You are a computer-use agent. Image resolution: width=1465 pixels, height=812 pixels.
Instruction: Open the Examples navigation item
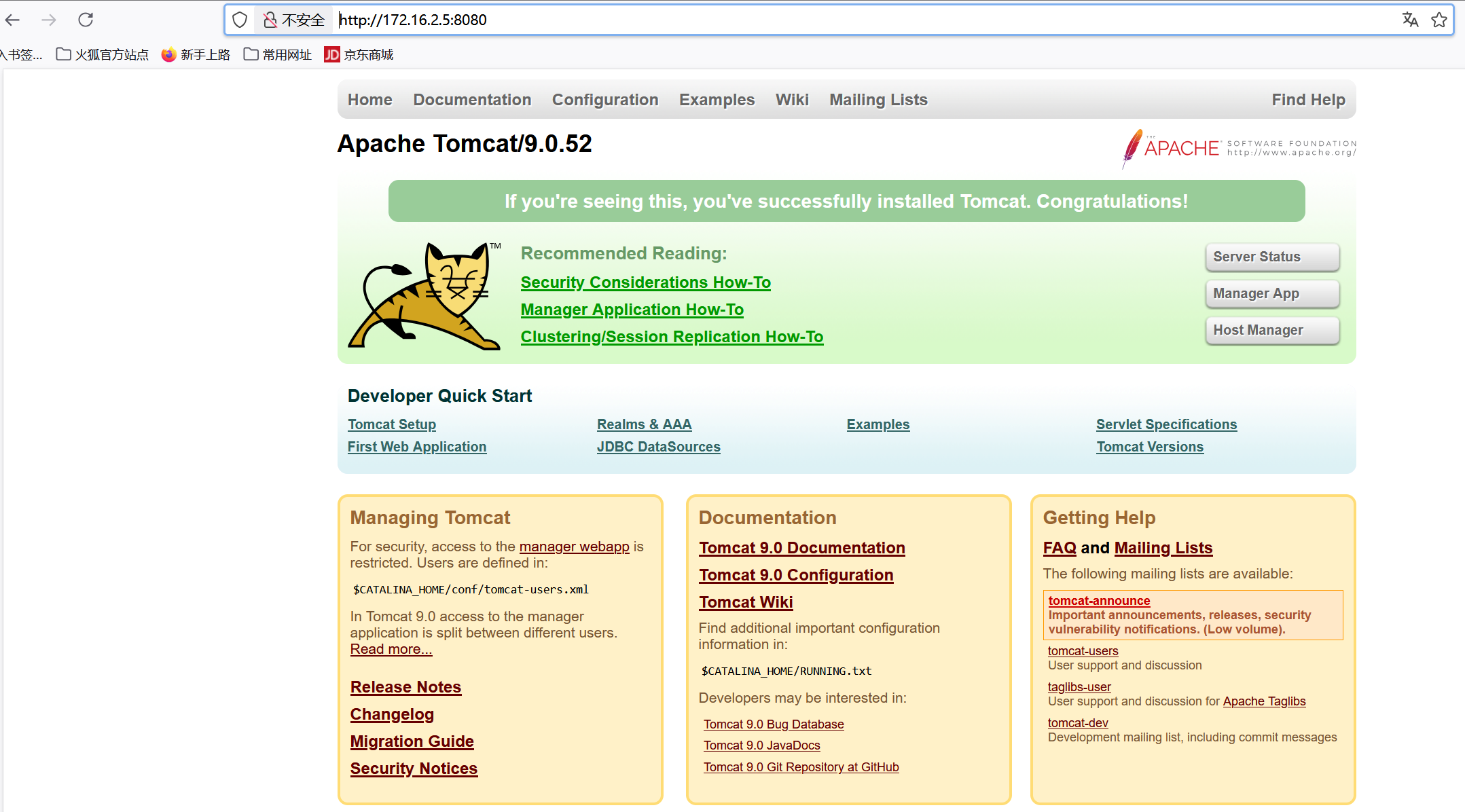[717, 100]
